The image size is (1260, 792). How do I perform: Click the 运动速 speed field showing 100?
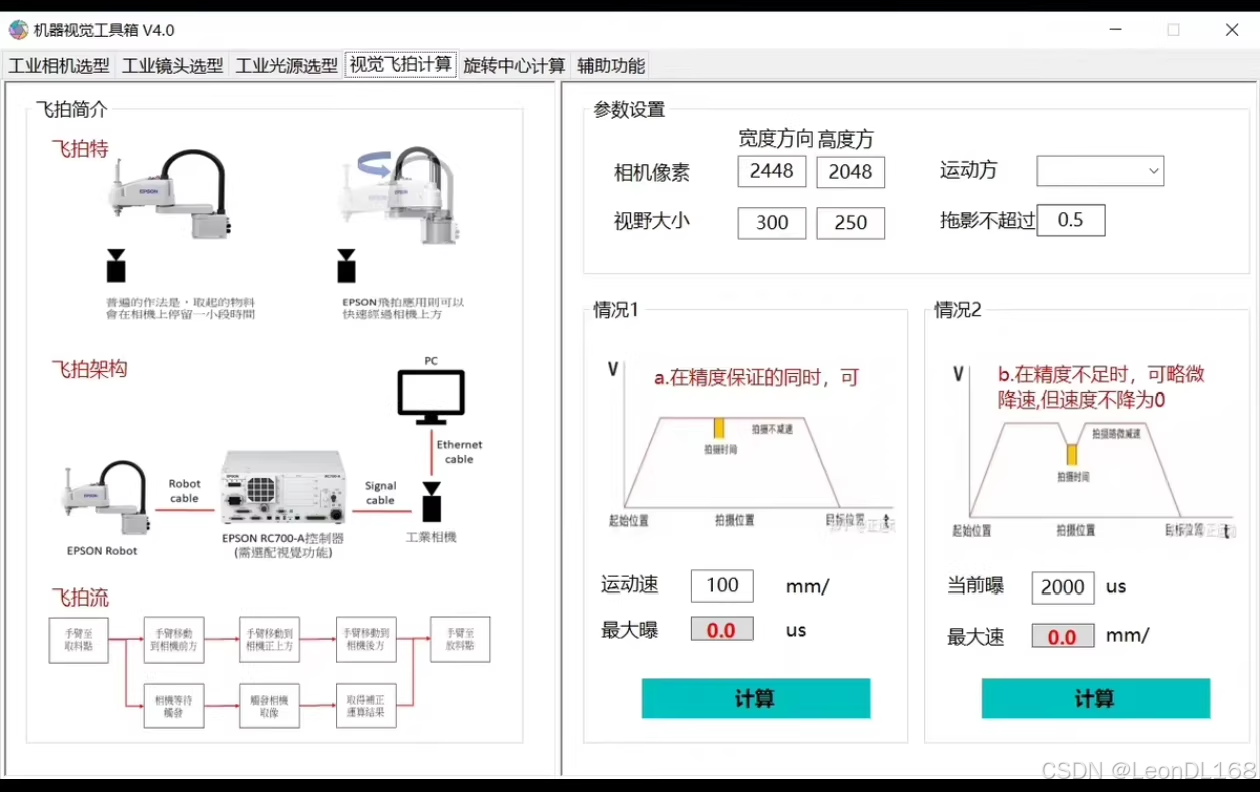(x=721, y=586)
